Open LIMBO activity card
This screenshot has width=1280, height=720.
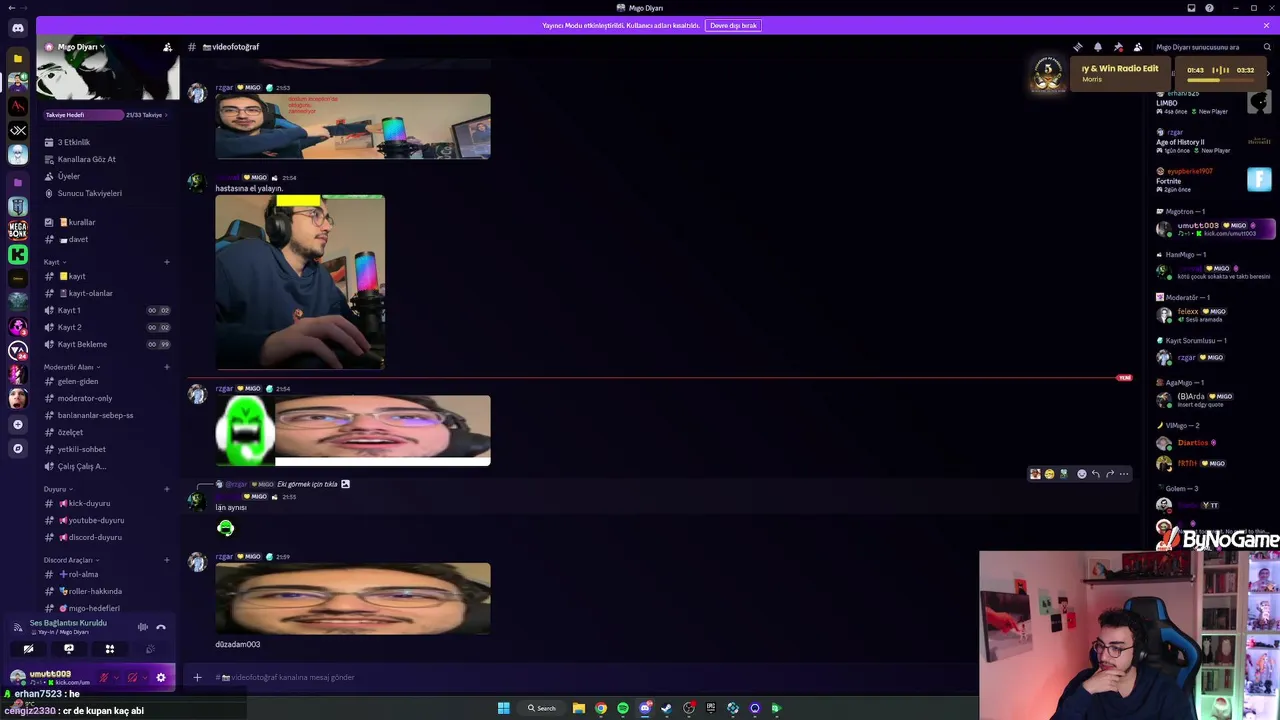(x=1214, y=102)
